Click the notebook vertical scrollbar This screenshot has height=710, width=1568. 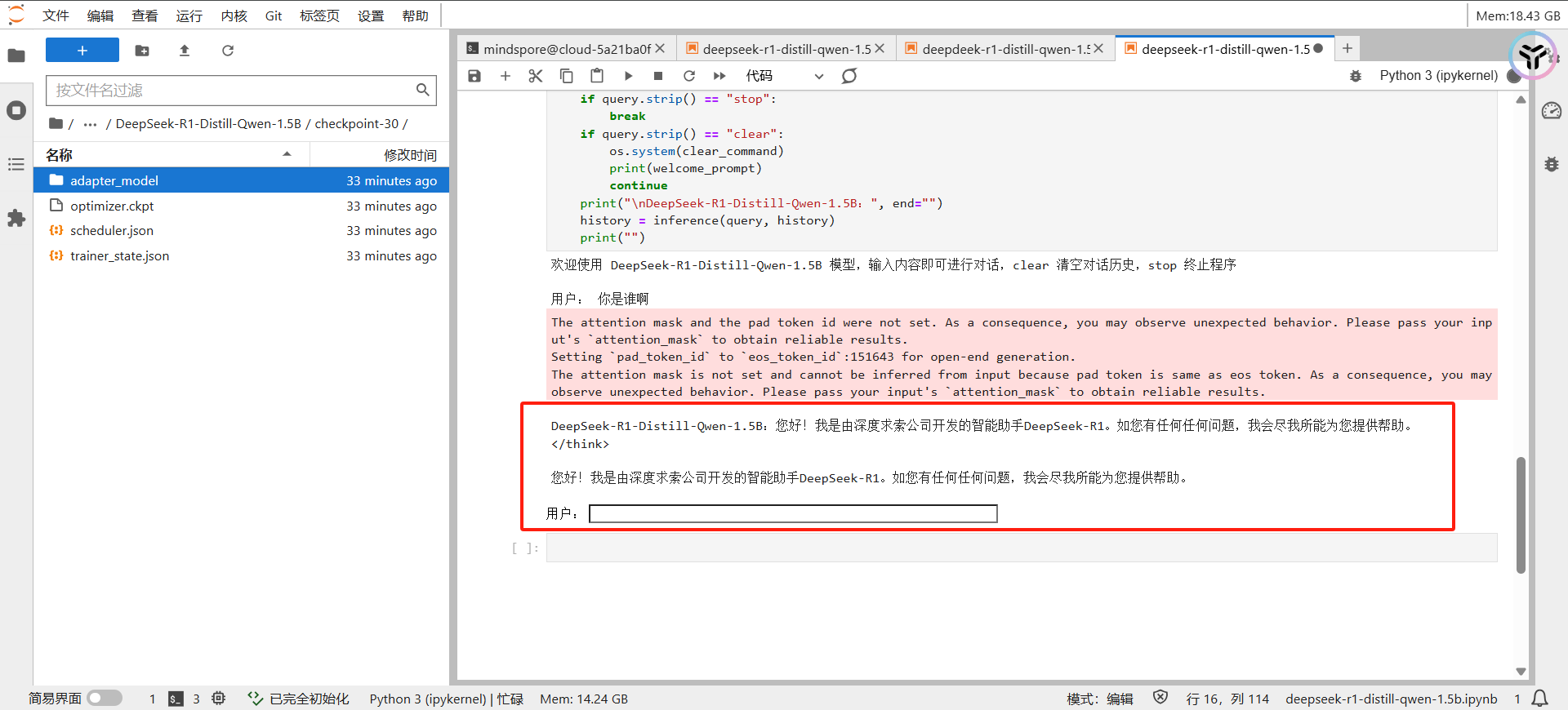click(x=1521, y=514)
